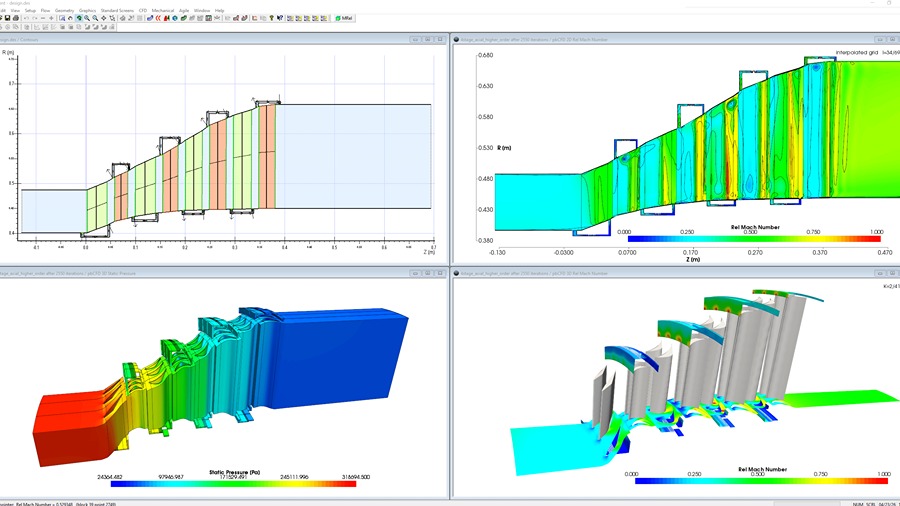Click the highlighted green arrow toolbar icon
Viewport: 900px width, 506px height.
click(79, 18)
